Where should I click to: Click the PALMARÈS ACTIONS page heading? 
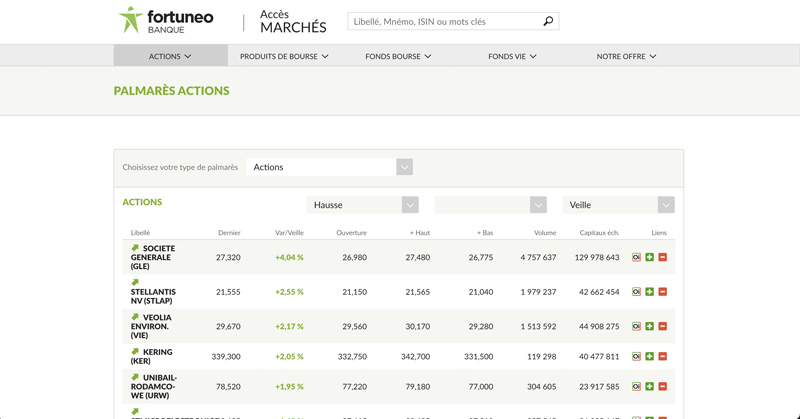coord(171,91)
